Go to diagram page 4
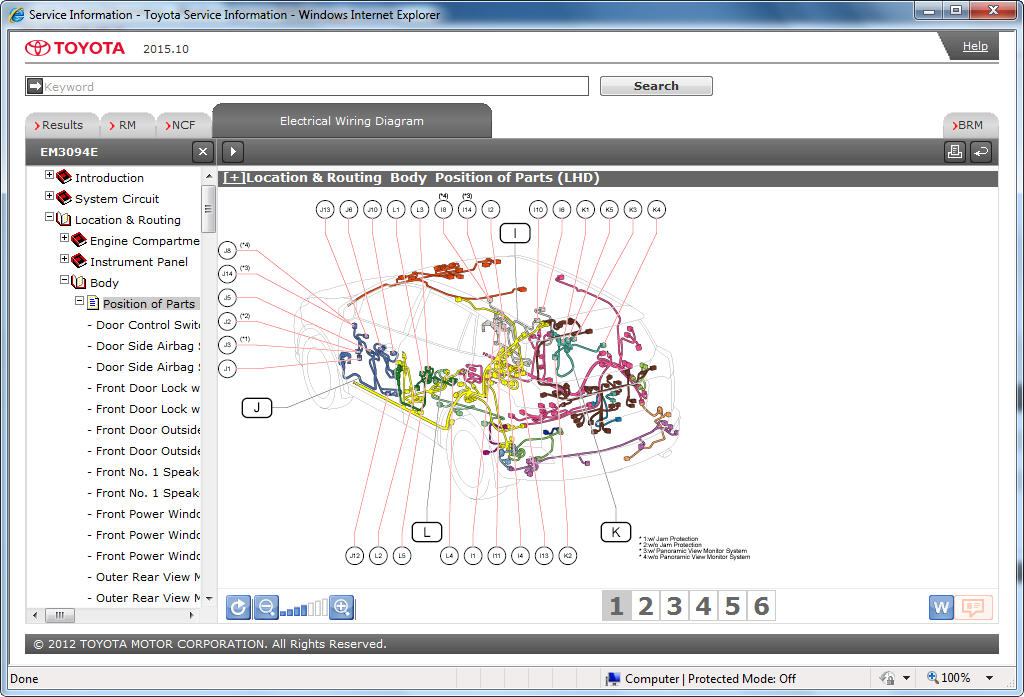The width and height of the screenshot is (1024, 697). tap(703, 606)
